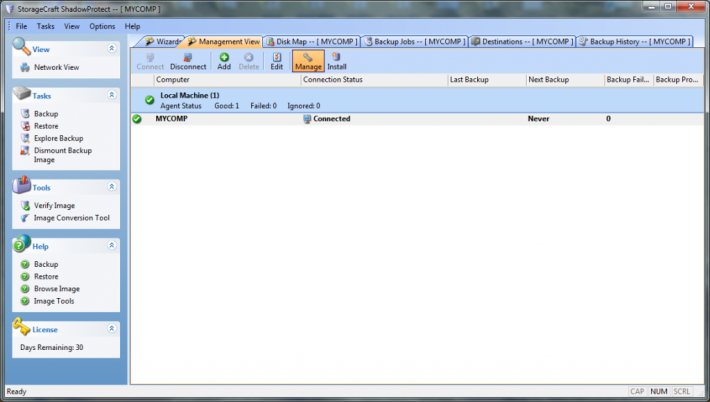
Task: Click the Ready status bar text
Action: (x=16, y=392)
